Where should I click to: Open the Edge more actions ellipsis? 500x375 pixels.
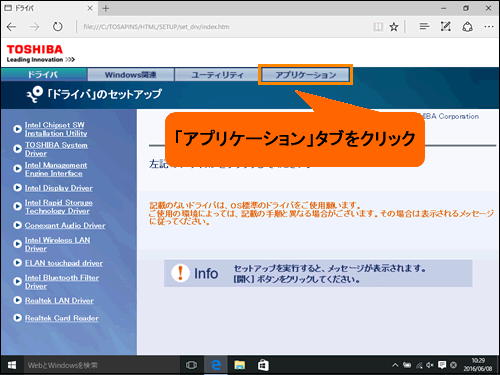click(x=489, y=26)
